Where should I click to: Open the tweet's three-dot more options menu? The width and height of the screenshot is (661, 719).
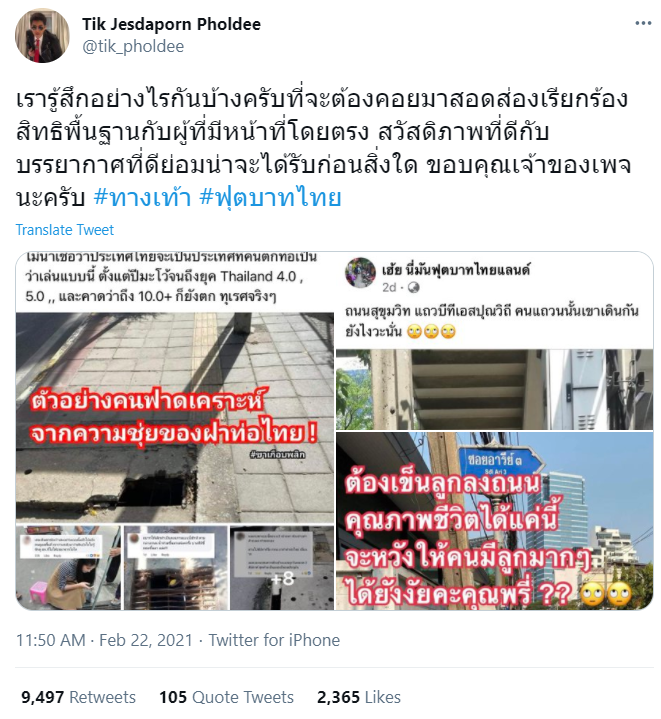(643, 23)
